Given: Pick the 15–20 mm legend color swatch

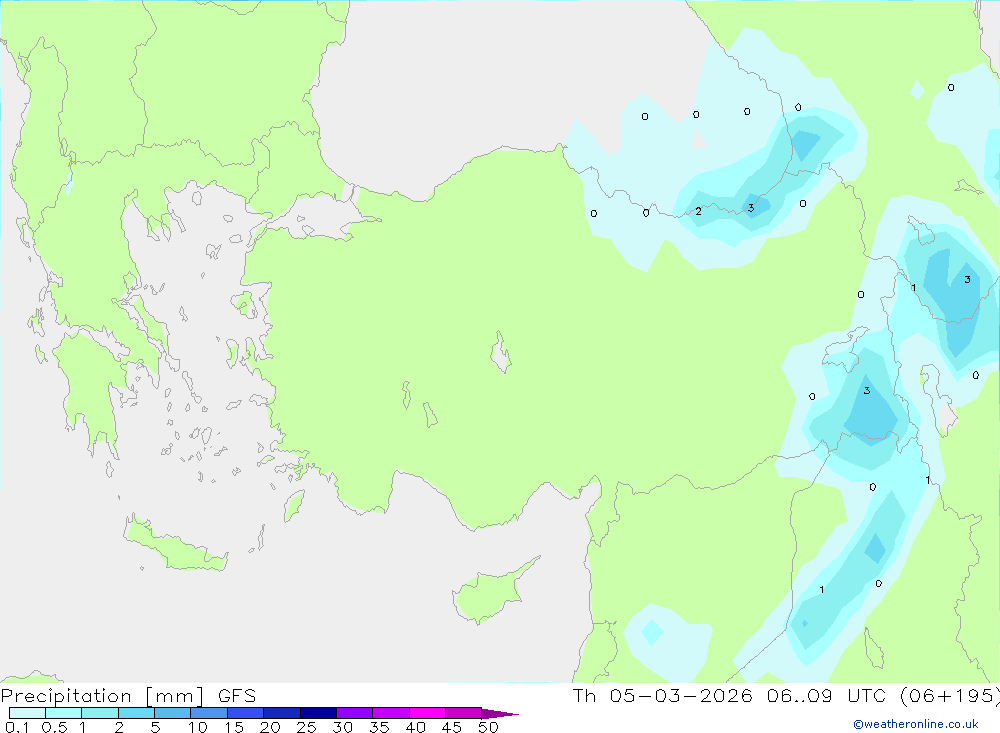Looking at the screenshot, I should point(245,713).
